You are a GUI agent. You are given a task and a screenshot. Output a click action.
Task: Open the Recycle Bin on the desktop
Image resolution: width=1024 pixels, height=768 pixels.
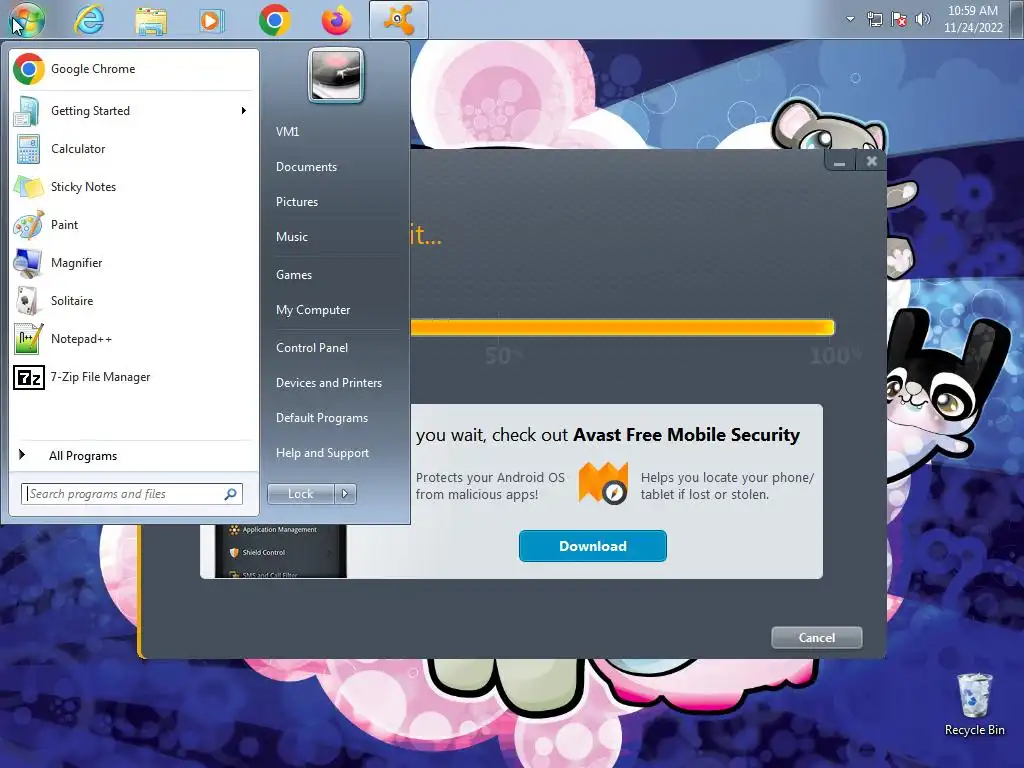coord(974,705)
